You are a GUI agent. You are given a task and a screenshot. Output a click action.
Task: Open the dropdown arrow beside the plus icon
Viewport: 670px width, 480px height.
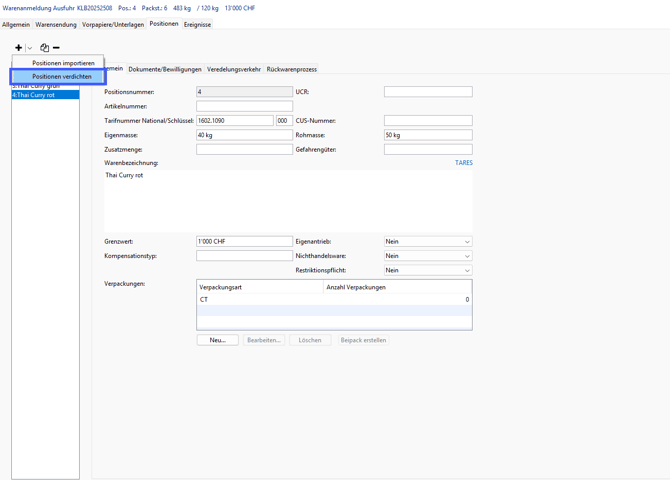click(x=29, y=48)
